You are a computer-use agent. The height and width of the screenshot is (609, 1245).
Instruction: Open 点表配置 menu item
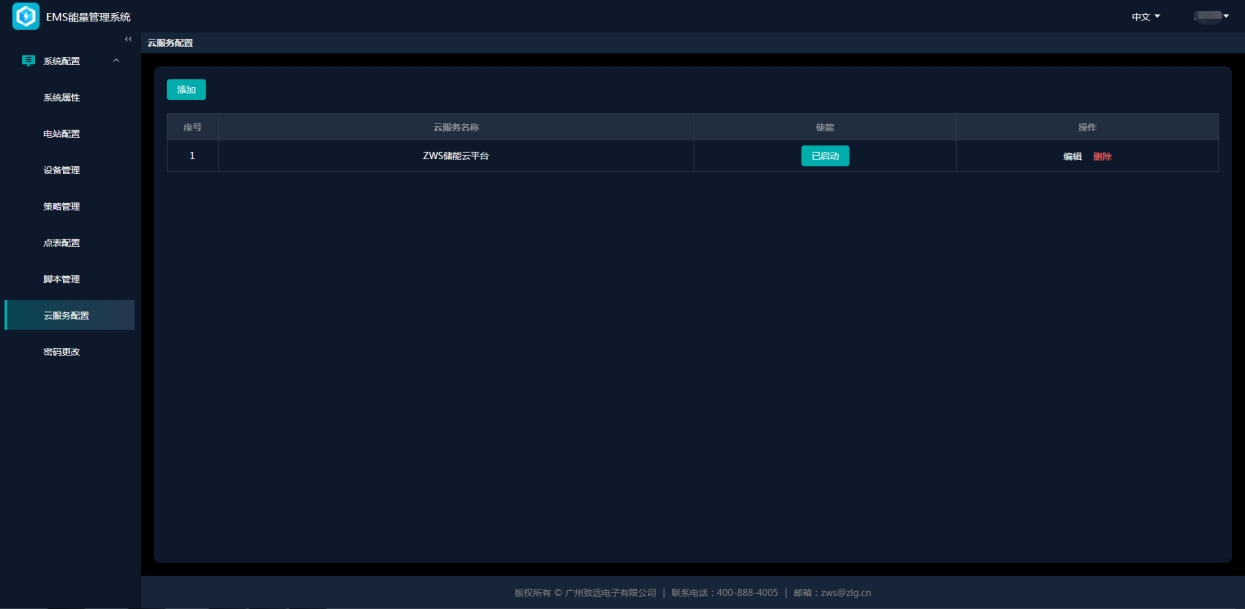[x=61, y=243]
